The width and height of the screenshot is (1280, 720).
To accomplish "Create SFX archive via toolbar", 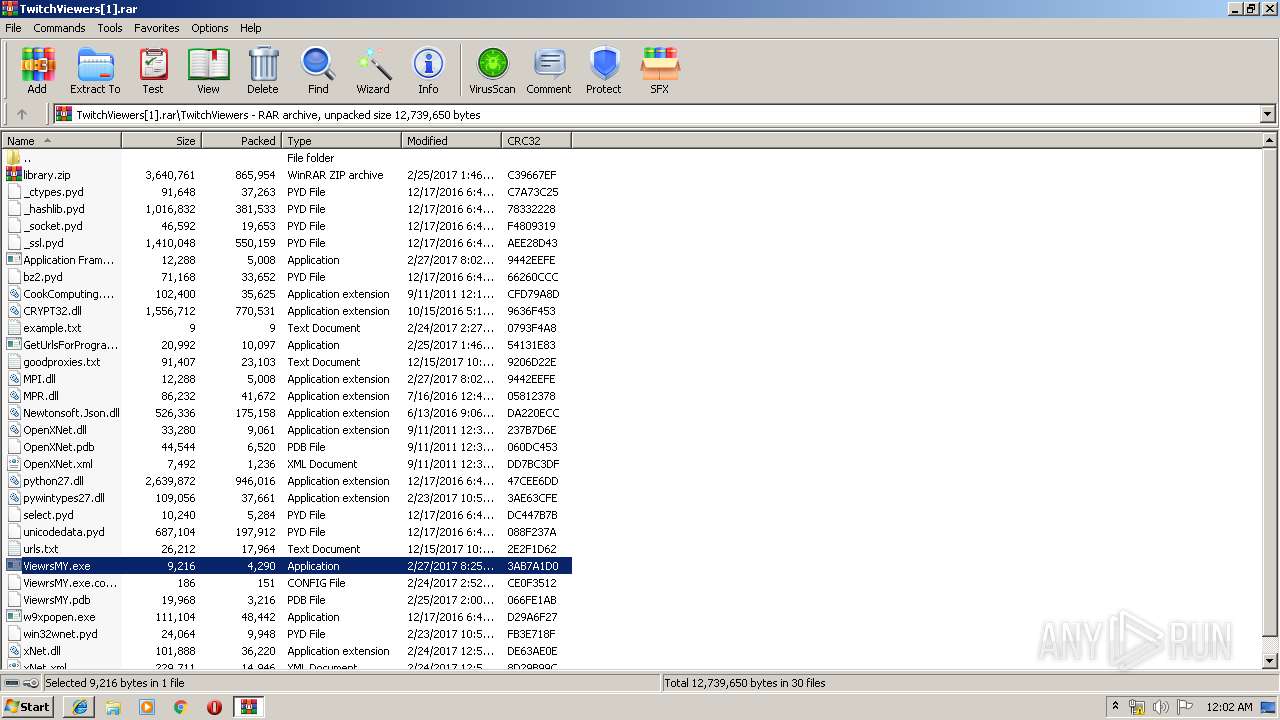I will coord(660,71).
